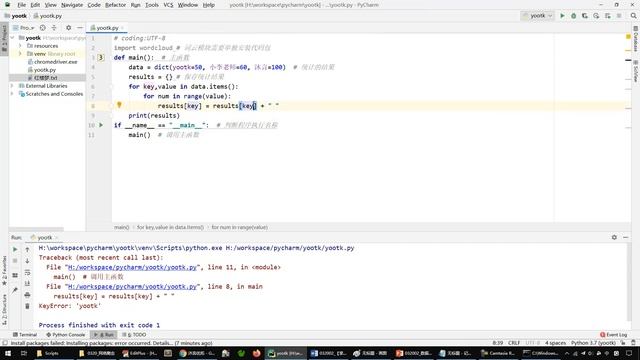Screen dimensions: 640x360
Task: Switch to the yootk.py editor tab
Action: (x=107, y=28)
